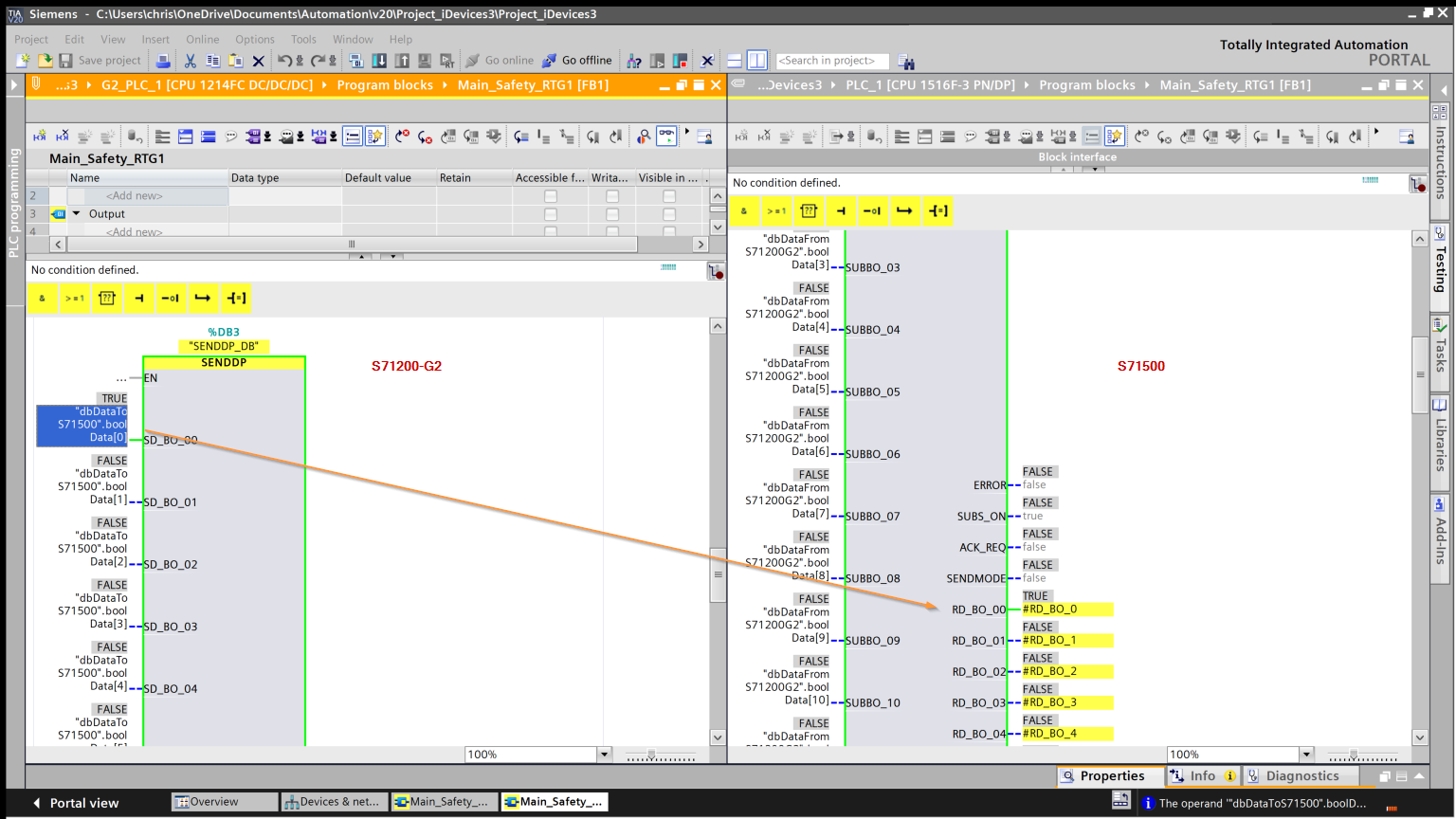The height and width of the screenshot is (819, 1456).
Task: Insert empty box in left editor favorites
Action: 106,299
